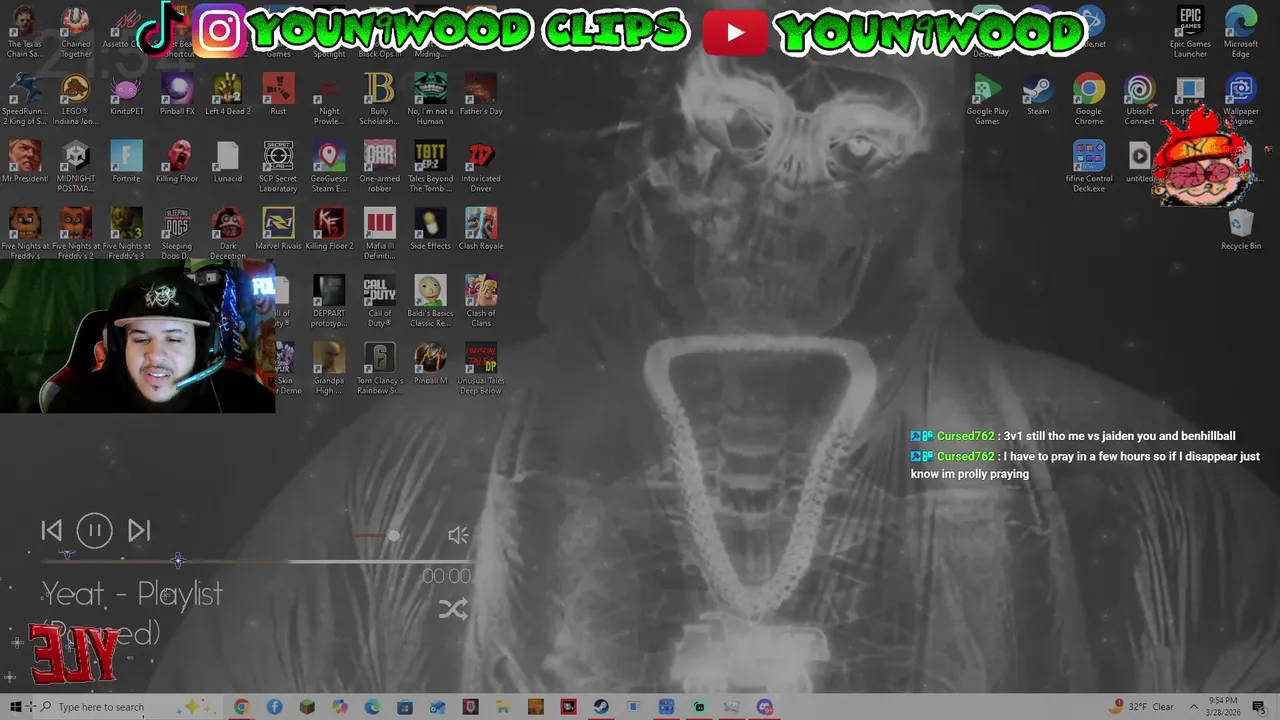The height and width of the screenshot is (720, 1280).
Task: Select the DEPPART prototype desktop icon
Action: tap(329, 301)
